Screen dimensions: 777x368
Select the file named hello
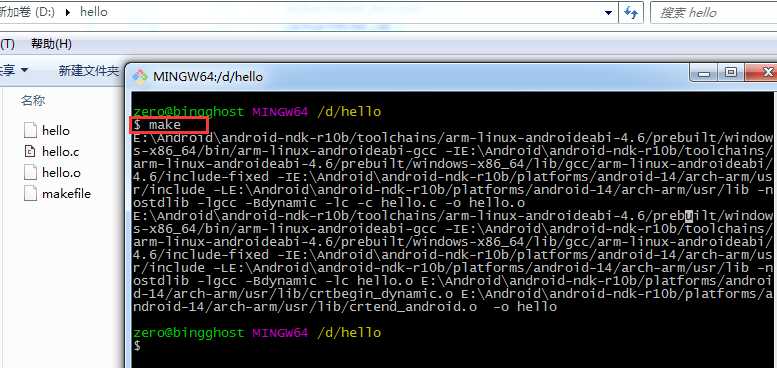click(x=56, y=131)
